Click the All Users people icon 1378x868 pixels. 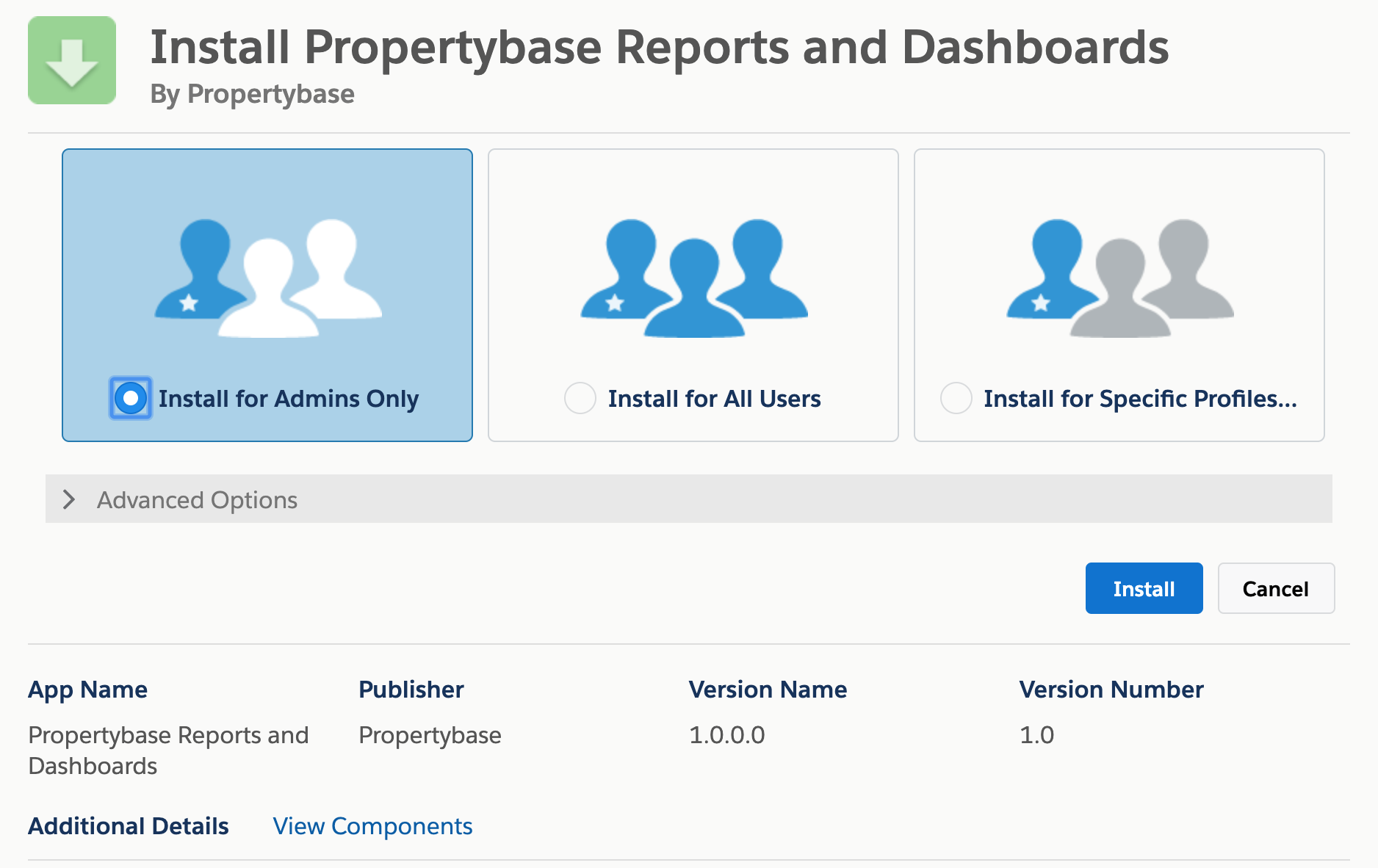694,278
